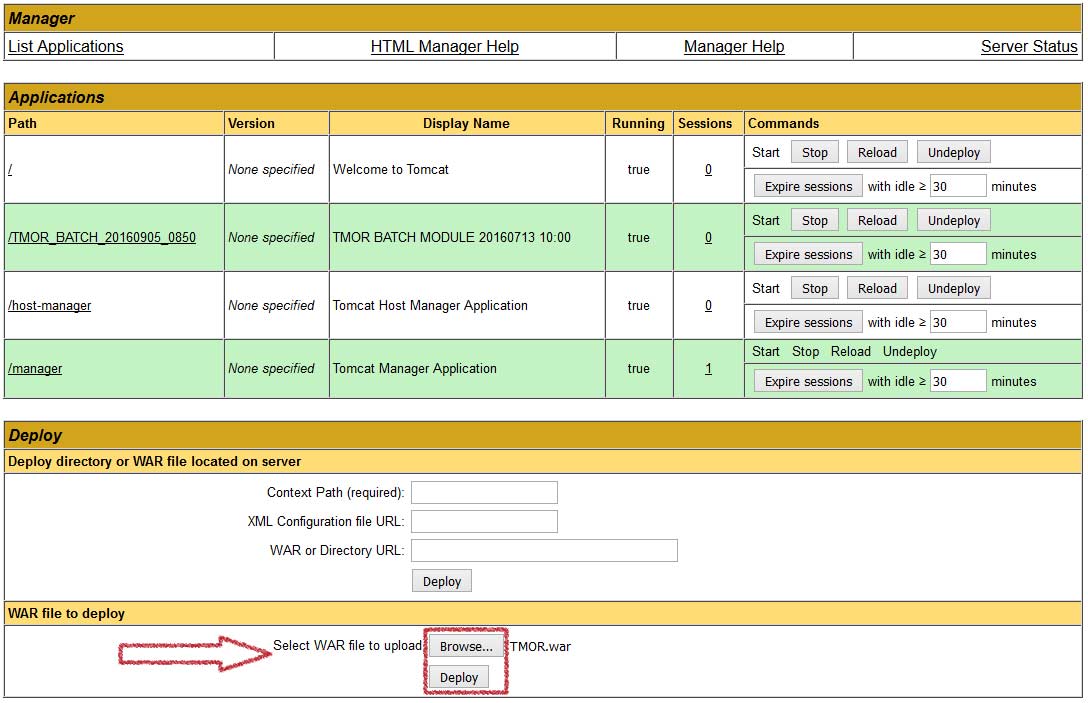Click the "Welcome to Tomcat" display name
This screenshot has width=1088, height=703.
pos(391,169)
